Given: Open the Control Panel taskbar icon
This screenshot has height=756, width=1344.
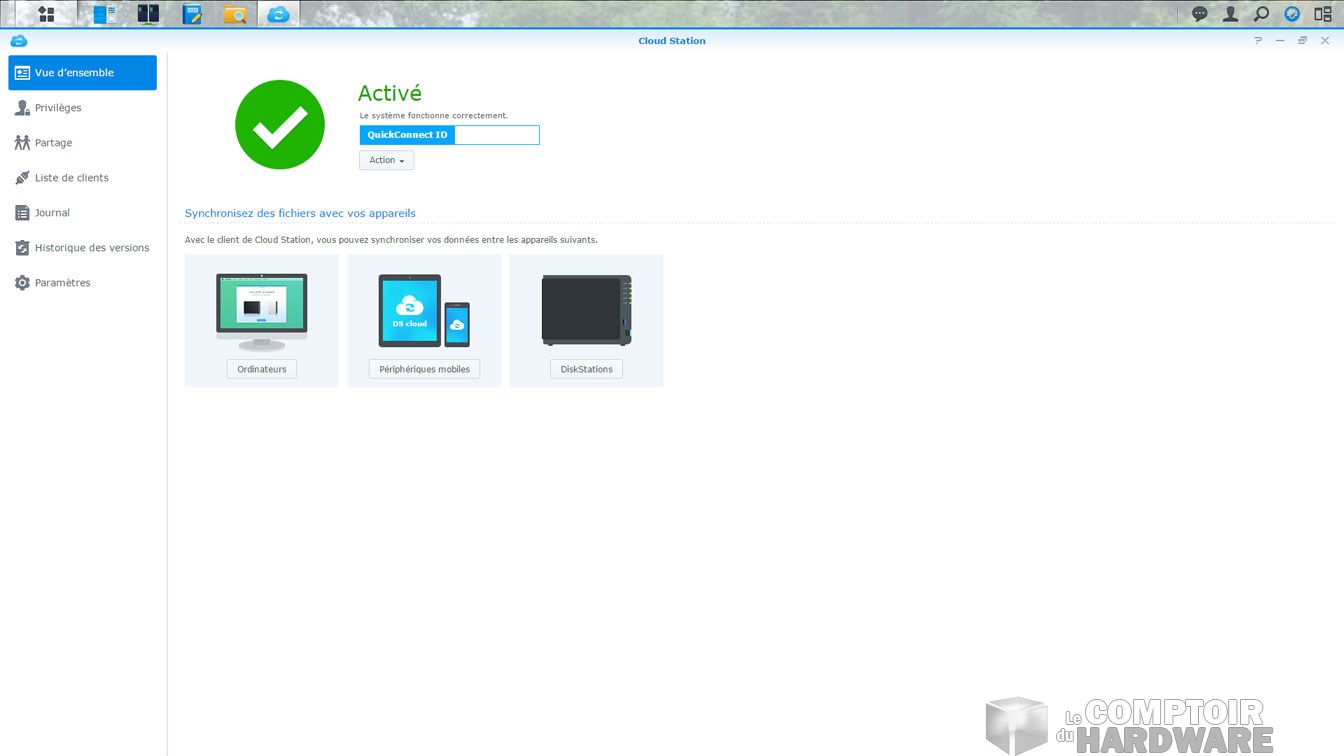Looking at the screenshot, I should (104, 14).
